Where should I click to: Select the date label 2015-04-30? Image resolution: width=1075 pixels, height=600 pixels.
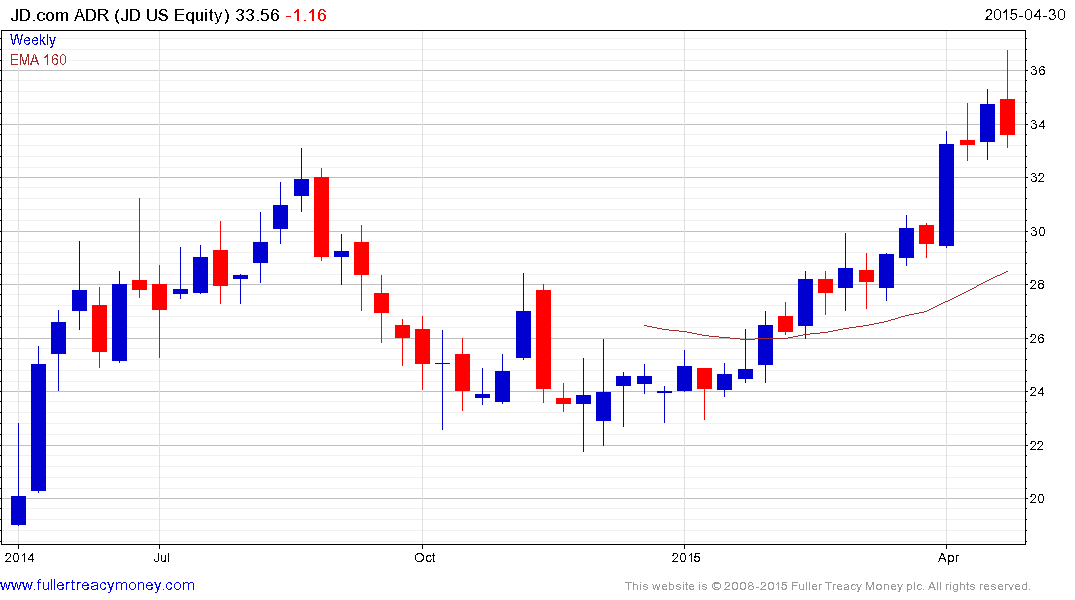1024,14
